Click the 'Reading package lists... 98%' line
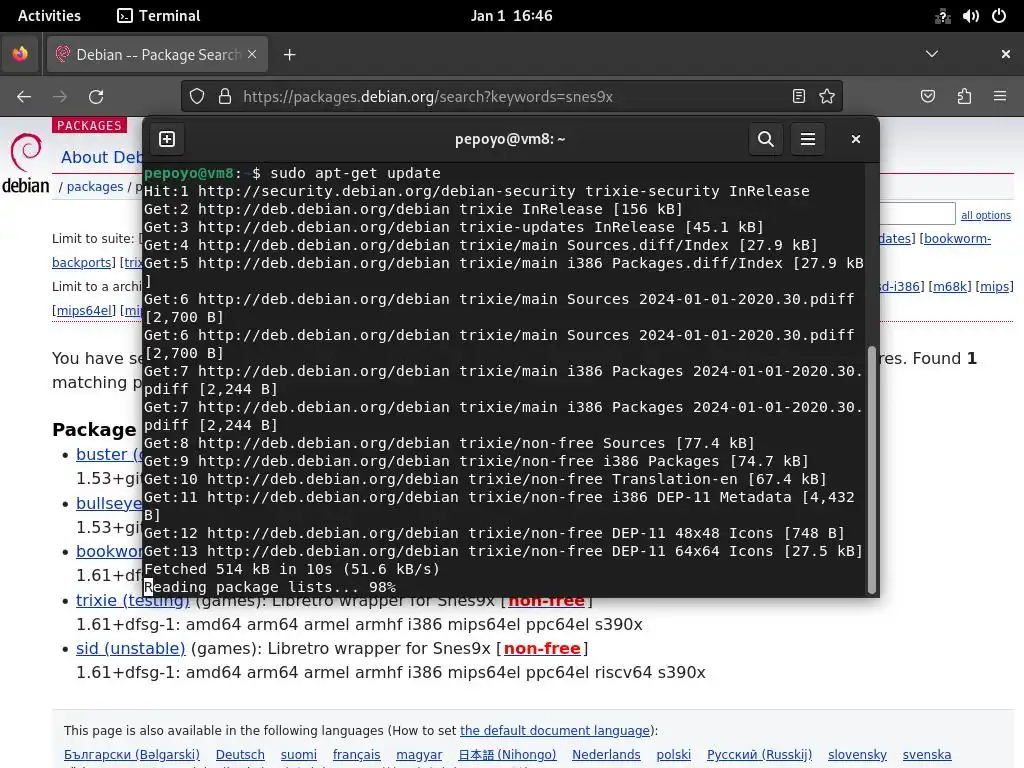Viewport: 1024px width, 768px height. point(270,587)
